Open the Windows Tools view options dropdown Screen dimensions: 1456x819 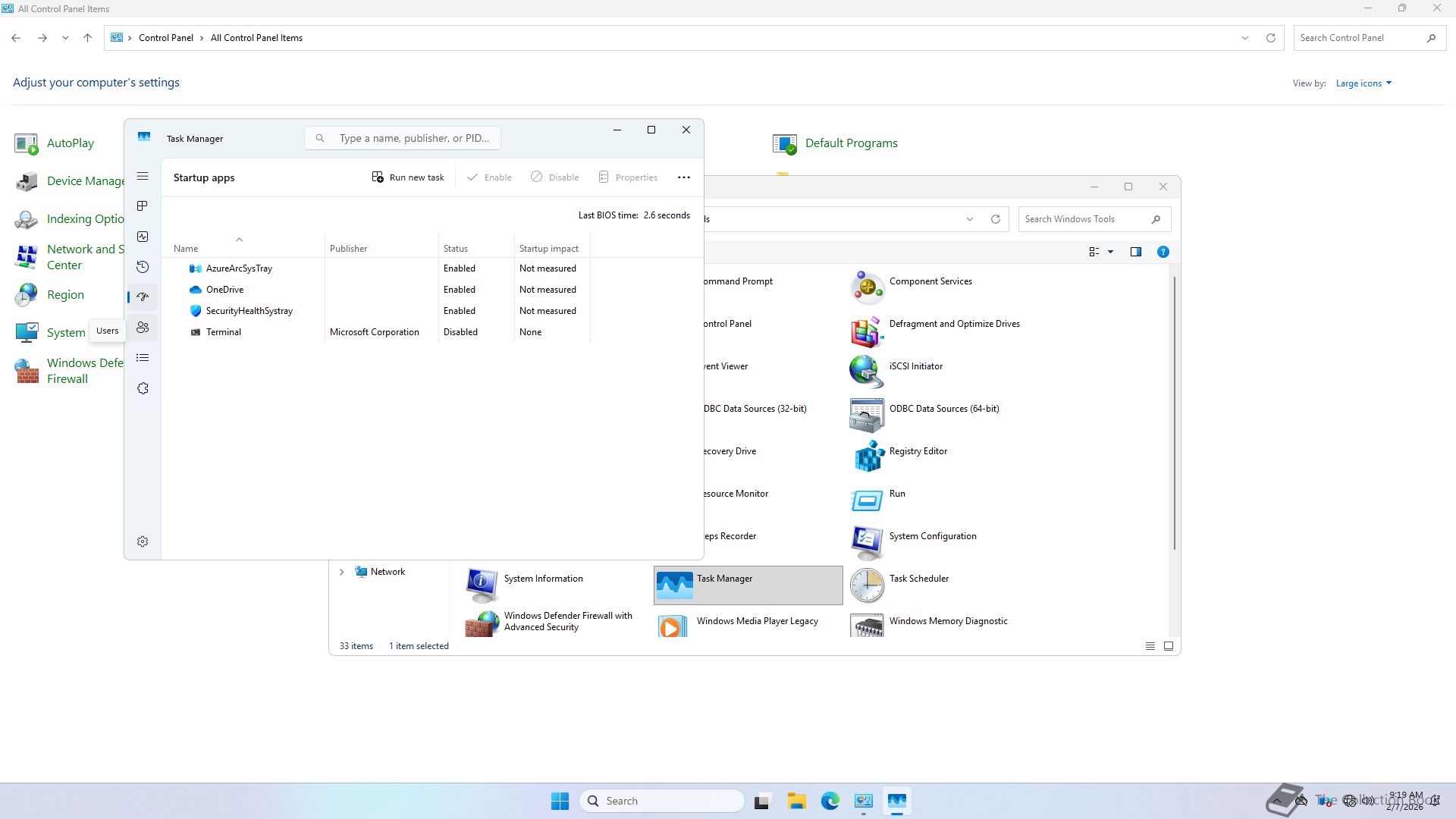[x=1110, y=252]
